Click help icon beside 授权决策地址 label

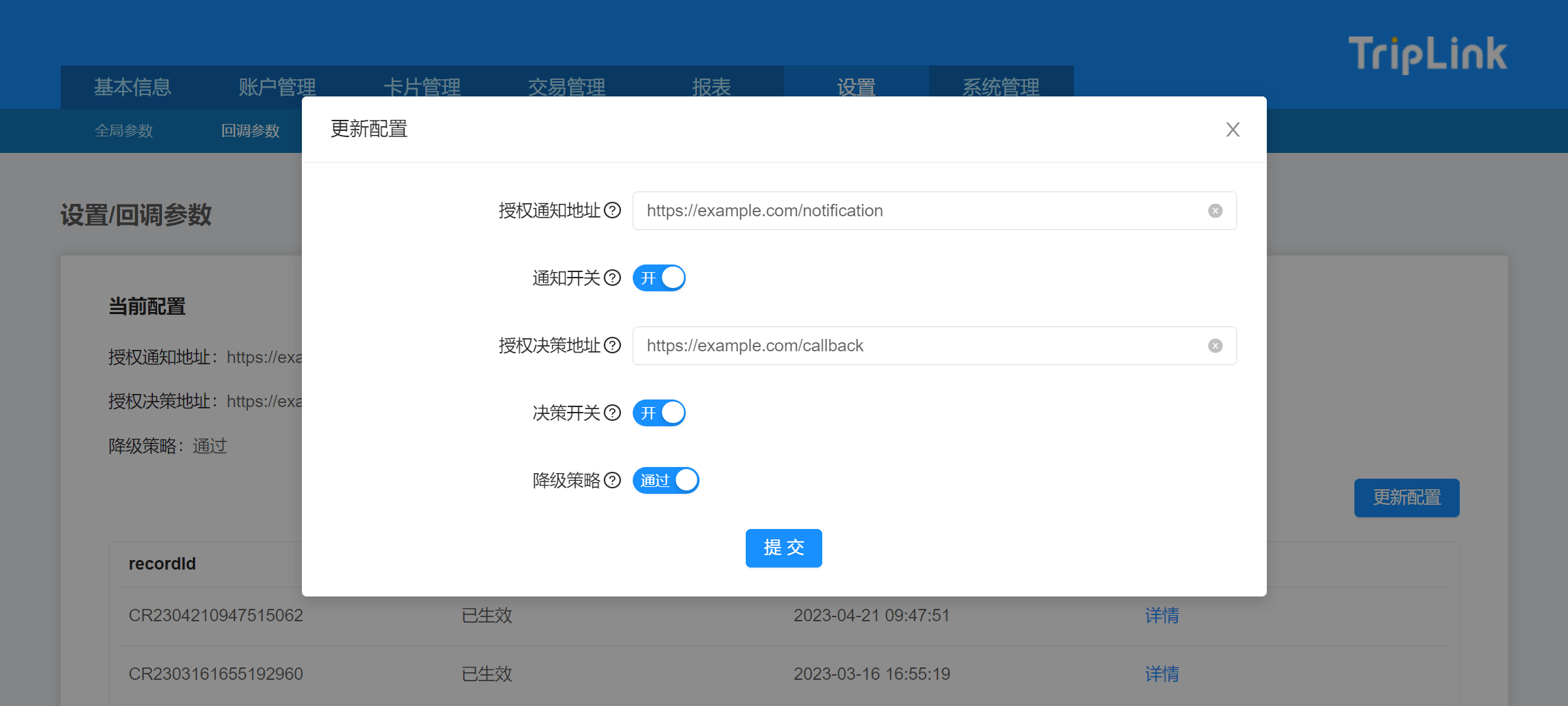(x=612, y=346)
